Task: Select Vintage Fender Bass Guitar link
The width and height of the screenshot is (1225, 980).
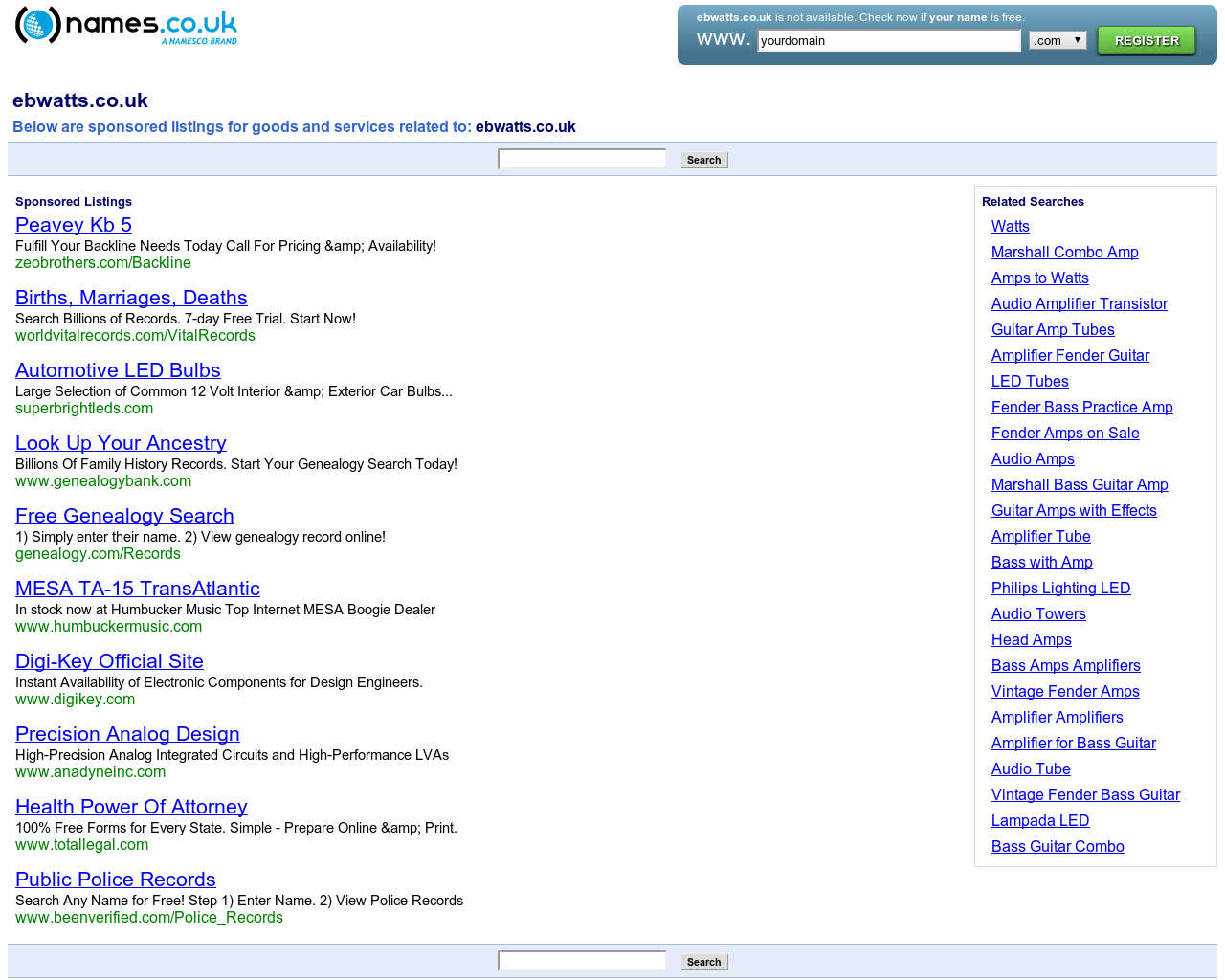Action: pyautogui.click(x=1085, y=795)
